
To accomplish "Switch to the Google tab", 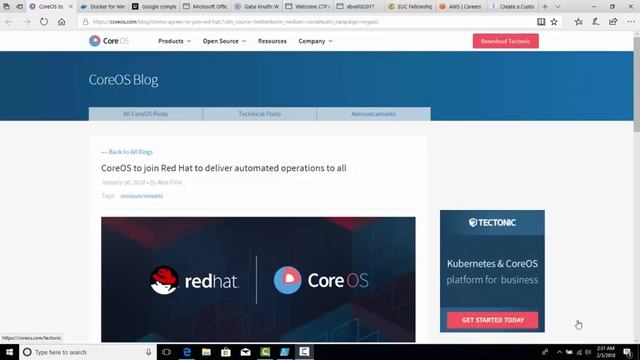I will coord(154,7).
